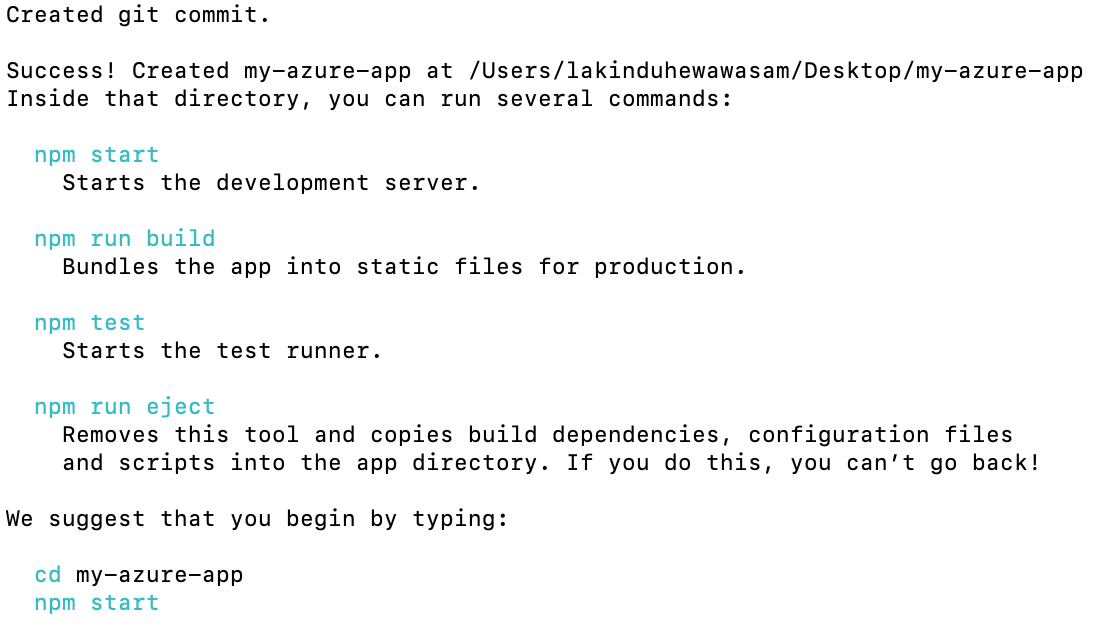The width and height of the screenshot is (1120, 638).
Task: Click 'my-azure-app' next to the cd command
Action: 159,575
